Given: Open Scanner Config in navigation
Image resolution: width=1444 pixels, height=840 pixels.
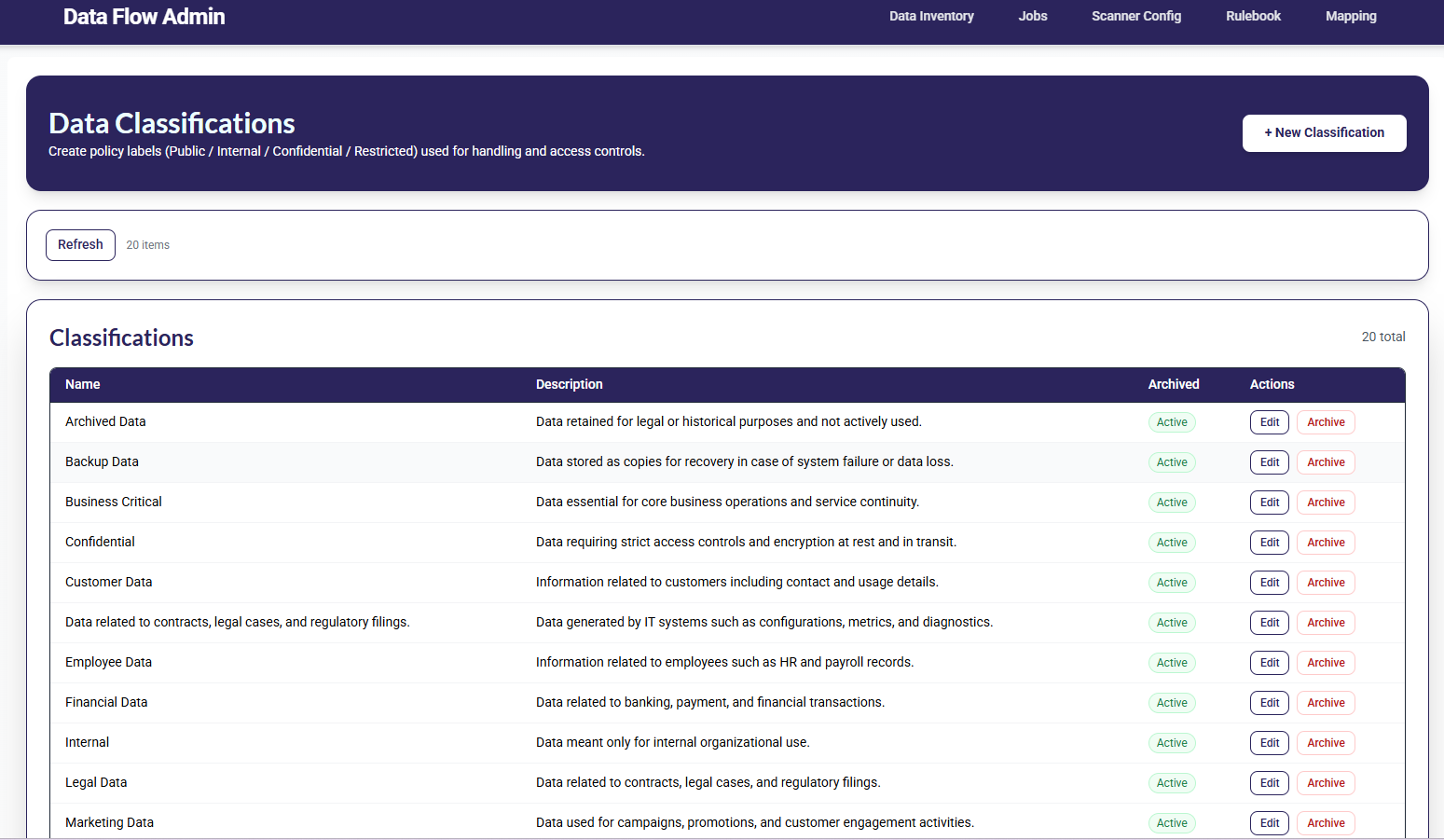Looking at the screenshot, I should [x=1135, y=16].
